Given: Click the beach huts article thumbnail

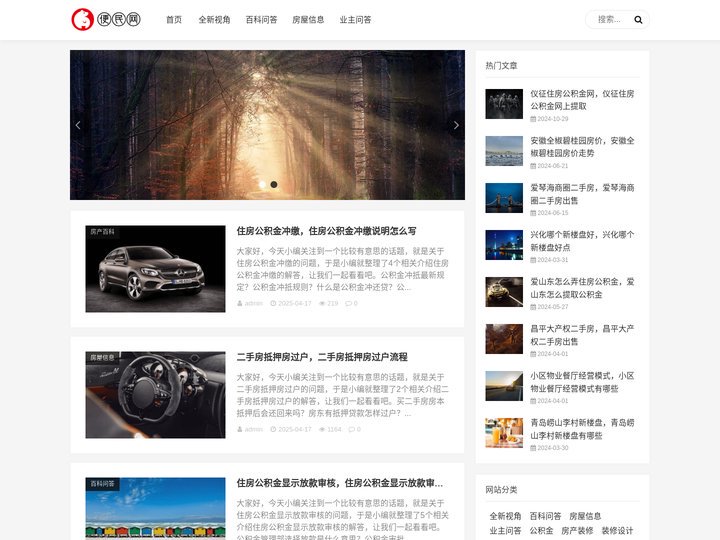Looking at the screenshot, I should (155, 509).
